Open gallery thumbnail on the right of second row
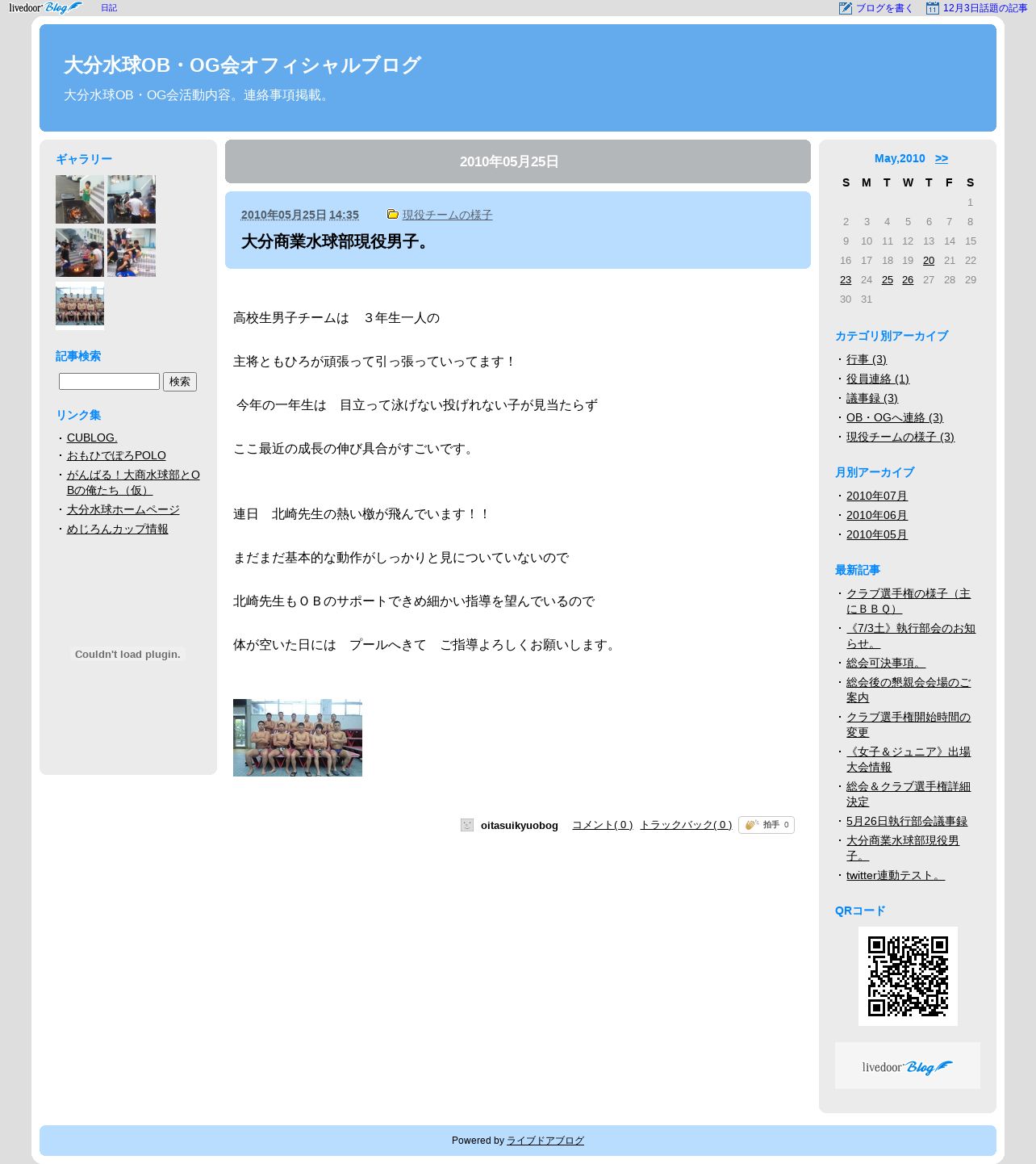Screen dimensions: 1036x1164 [x=132, y=253]
